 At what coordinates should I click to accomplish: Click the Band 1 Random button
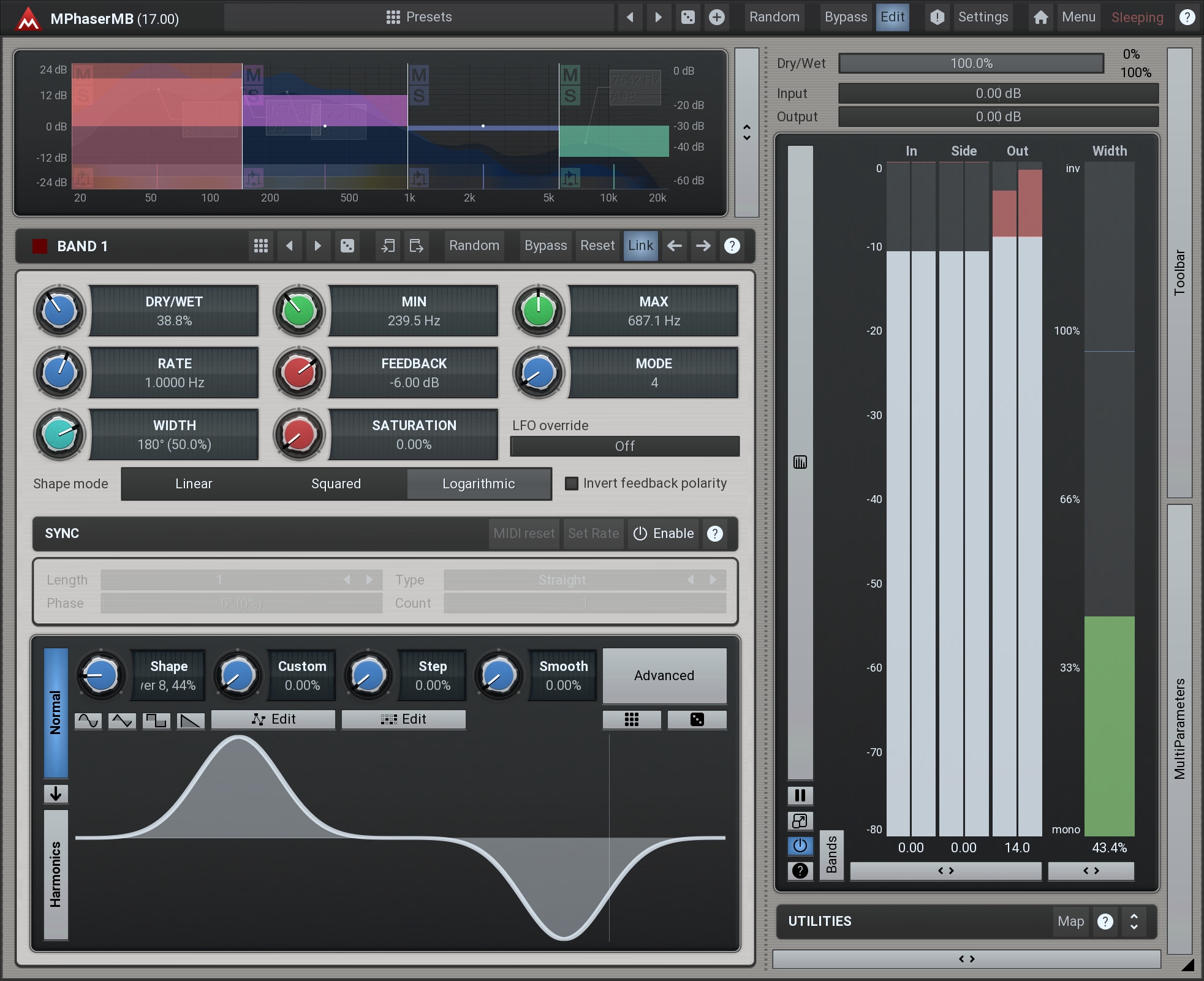(x=474, y=246)
